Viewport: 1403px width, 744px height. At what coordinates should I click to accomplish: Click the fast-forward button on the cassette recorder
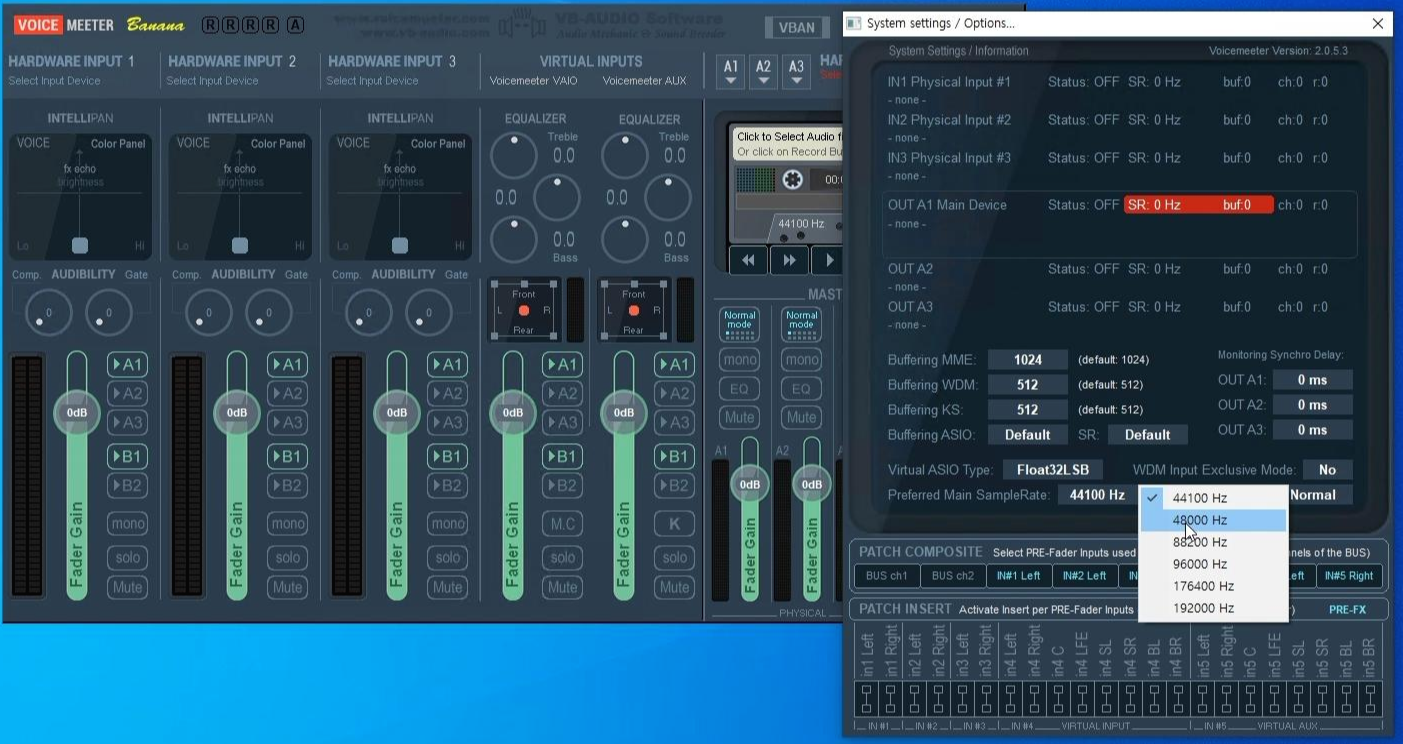pyautogui.click(x=789, y=260)
